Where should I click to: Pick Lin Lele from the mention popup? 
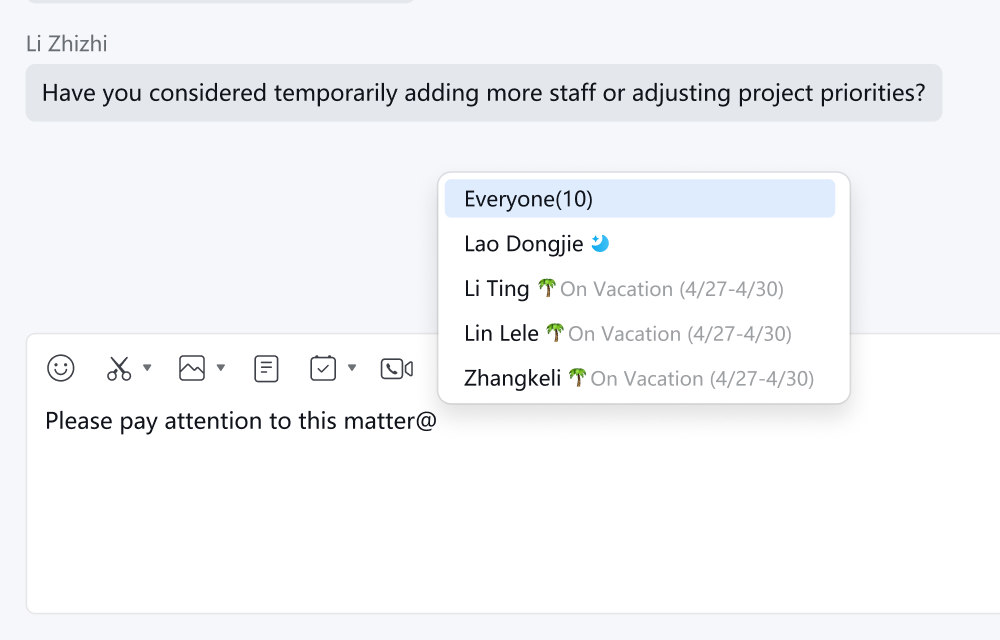click(x=501, y=334)
